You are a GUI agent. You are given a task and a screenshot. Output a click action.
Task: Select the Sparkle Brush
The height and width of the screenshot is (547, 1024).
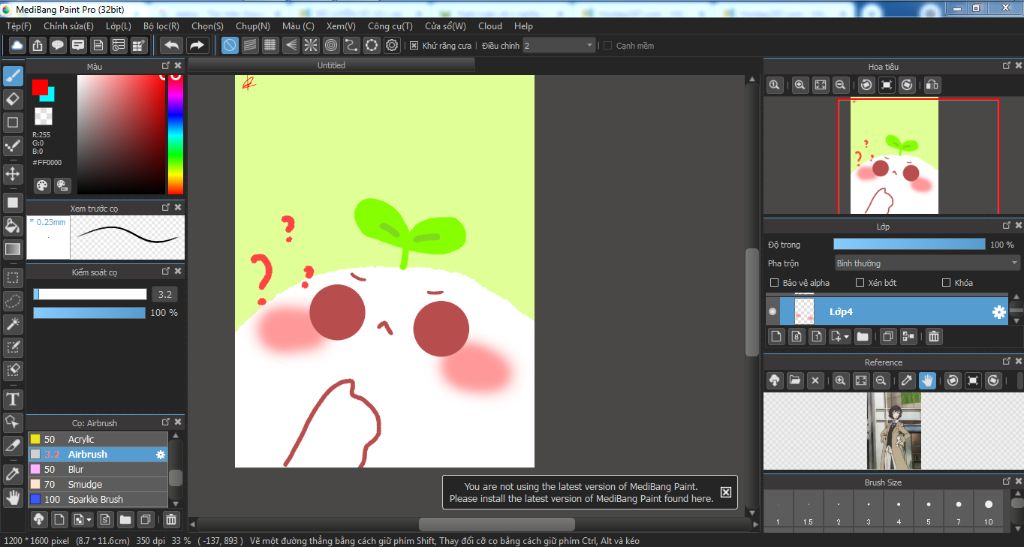coord(98,499)
